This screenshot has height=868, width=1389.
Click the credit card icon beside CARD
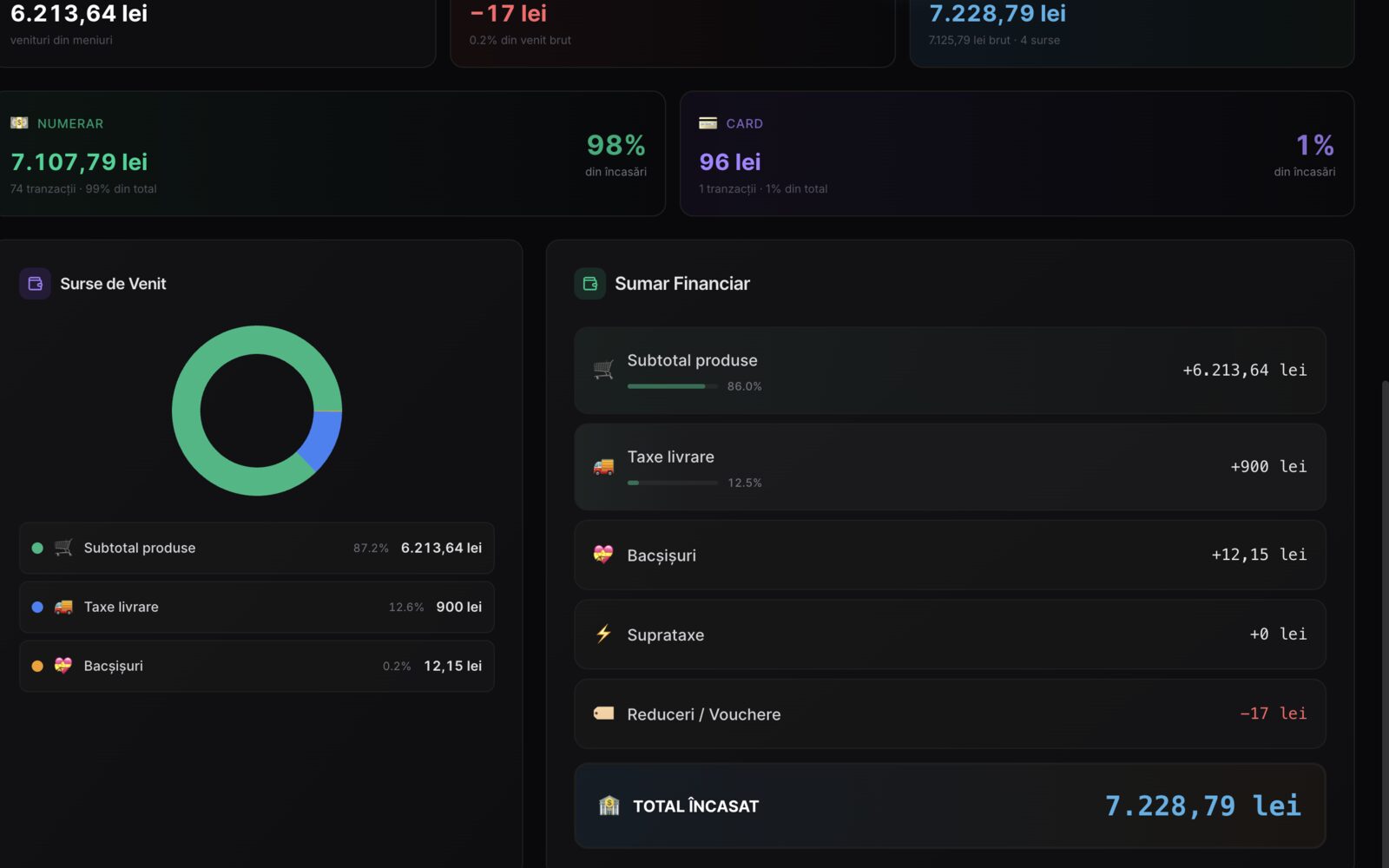click(x=708, y=123)
